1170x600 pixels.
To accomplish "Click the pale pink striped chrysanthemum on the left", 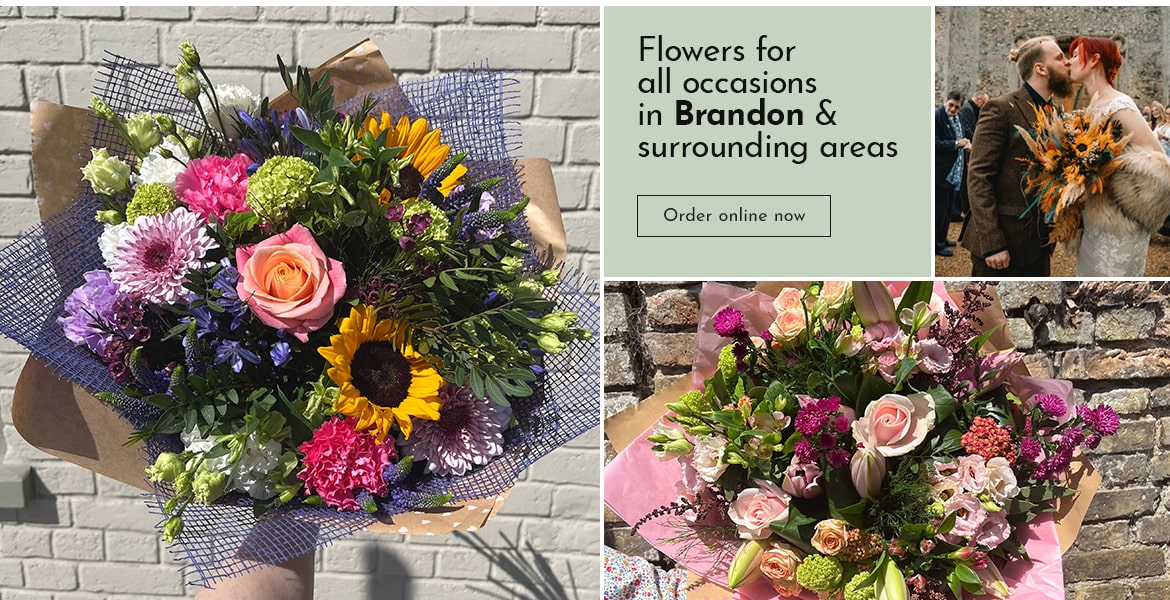I will pyautogui.click(x=160, y=253).
